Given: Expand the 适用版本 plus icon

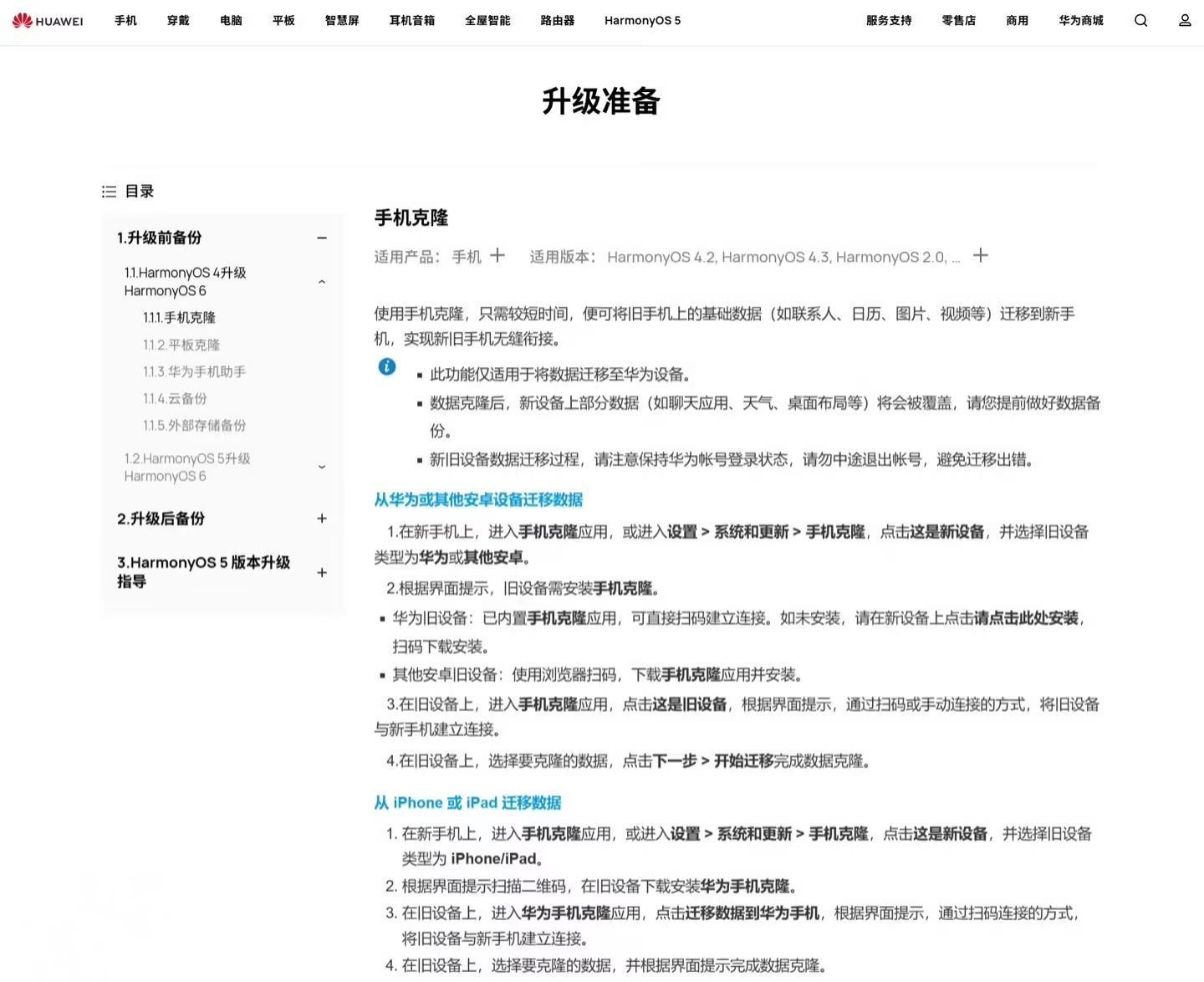Looking at the screenshot, I should (981, 255).
